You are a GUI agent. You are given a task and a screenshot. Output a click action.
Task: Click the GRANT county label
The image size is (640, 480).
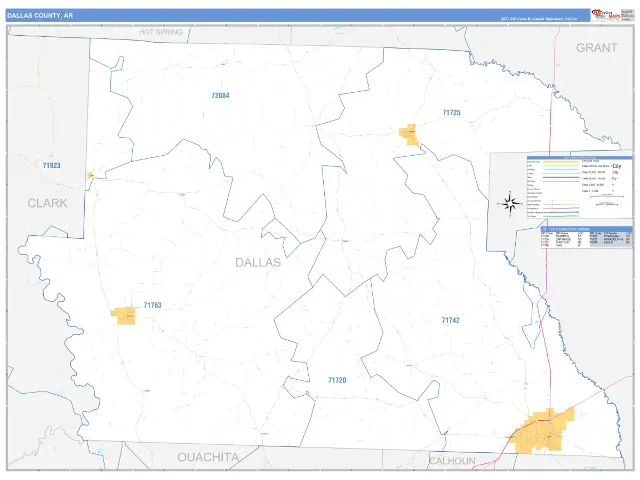pos(597,48)
